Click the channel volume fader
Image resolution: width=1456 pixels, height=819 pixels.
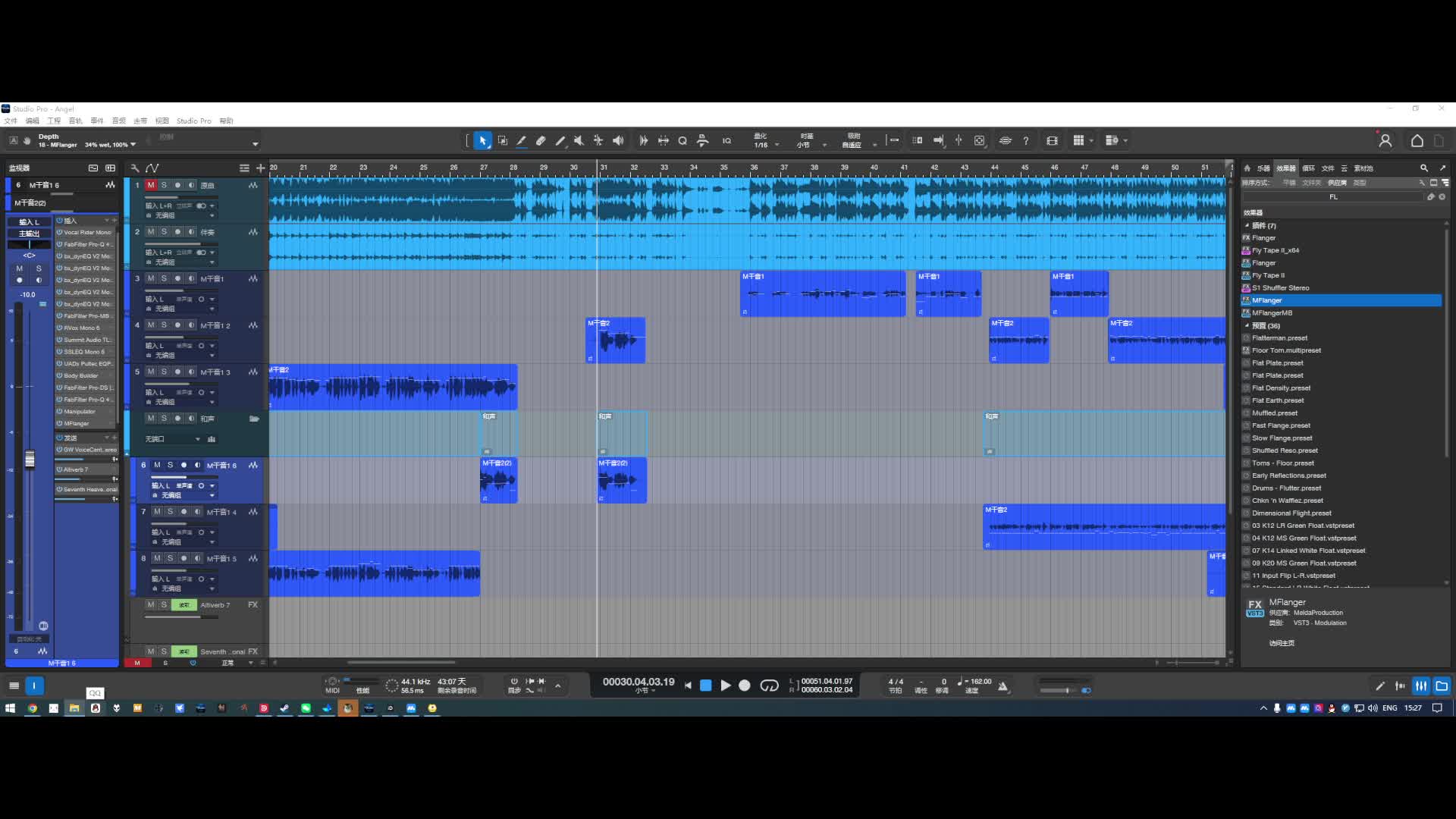pyautogui.click(x=30, y=460)
